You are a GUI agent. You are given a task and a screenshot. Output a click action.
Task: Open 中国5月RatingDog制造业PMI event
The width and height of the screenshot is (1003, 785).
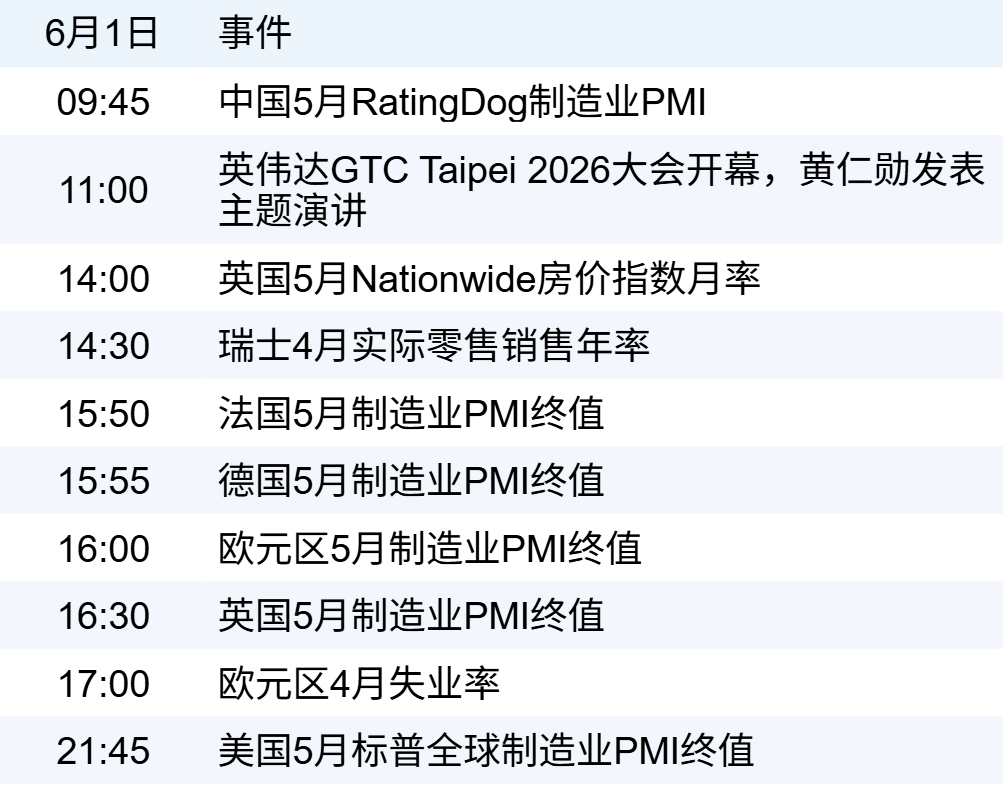tap(462, 102)
